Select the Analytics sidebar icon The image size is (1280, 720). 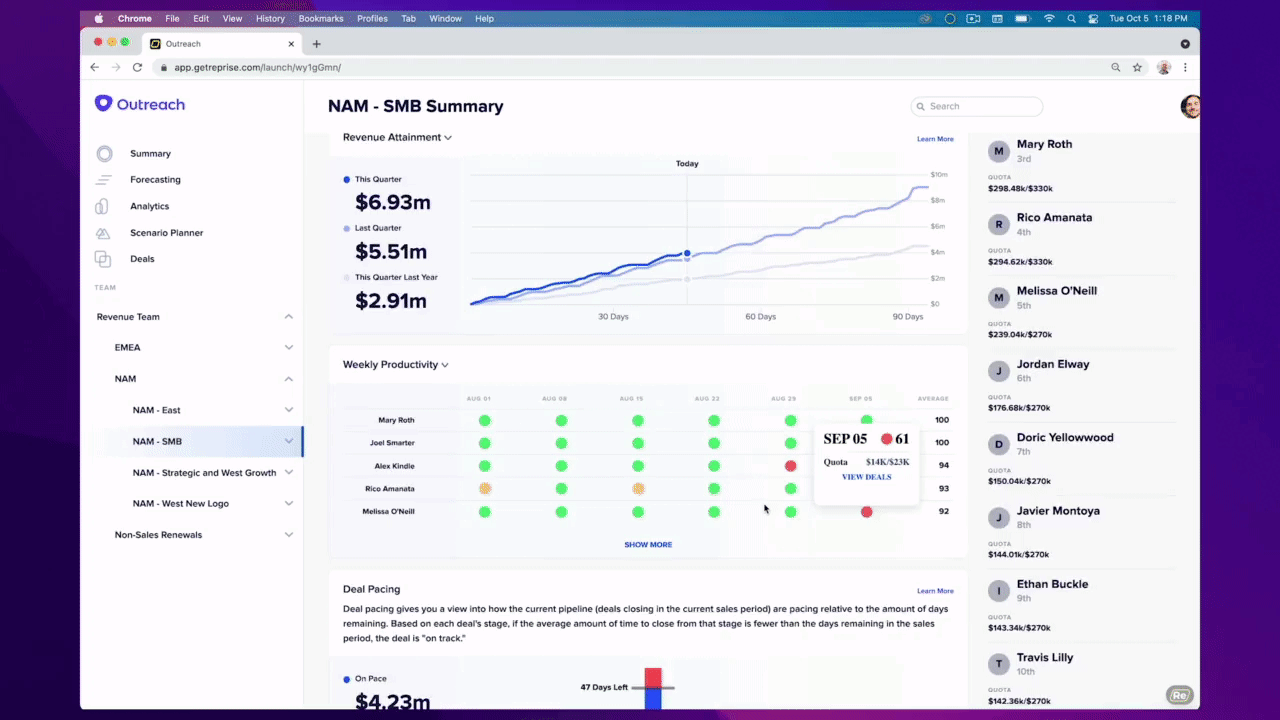pyautogui.click(x=102, y=206)
